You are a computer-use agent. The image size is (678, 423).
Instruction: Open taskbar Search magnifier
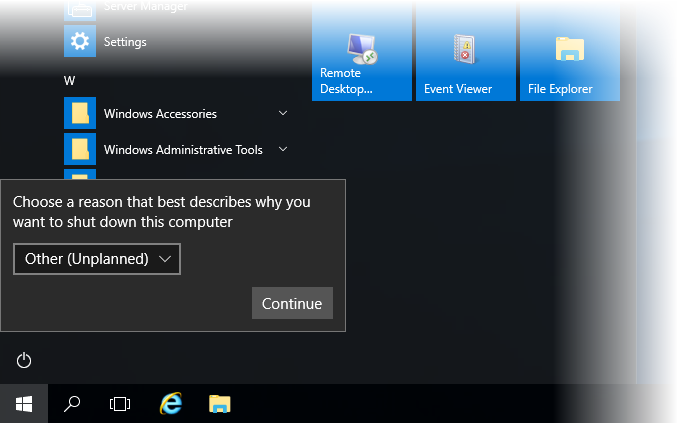(x=72, y=404)
